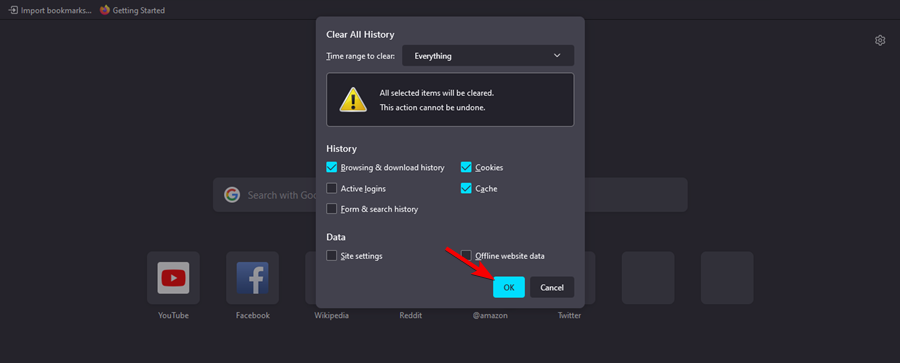
Task: Click the Import bookmarks icon
Action: 13,10
